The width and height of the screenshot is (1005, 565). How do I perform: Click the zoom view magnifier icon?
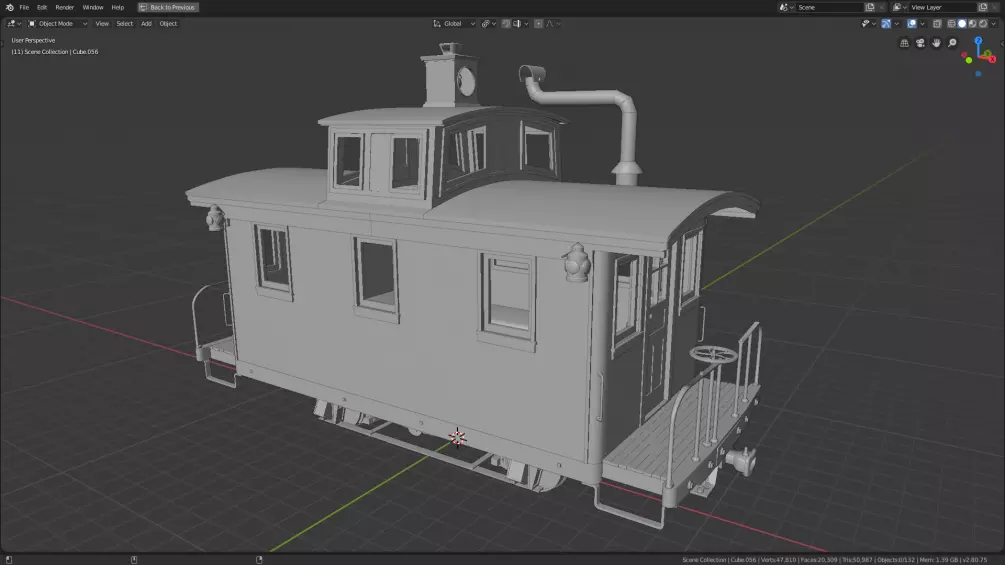click(x=952, y=43)
